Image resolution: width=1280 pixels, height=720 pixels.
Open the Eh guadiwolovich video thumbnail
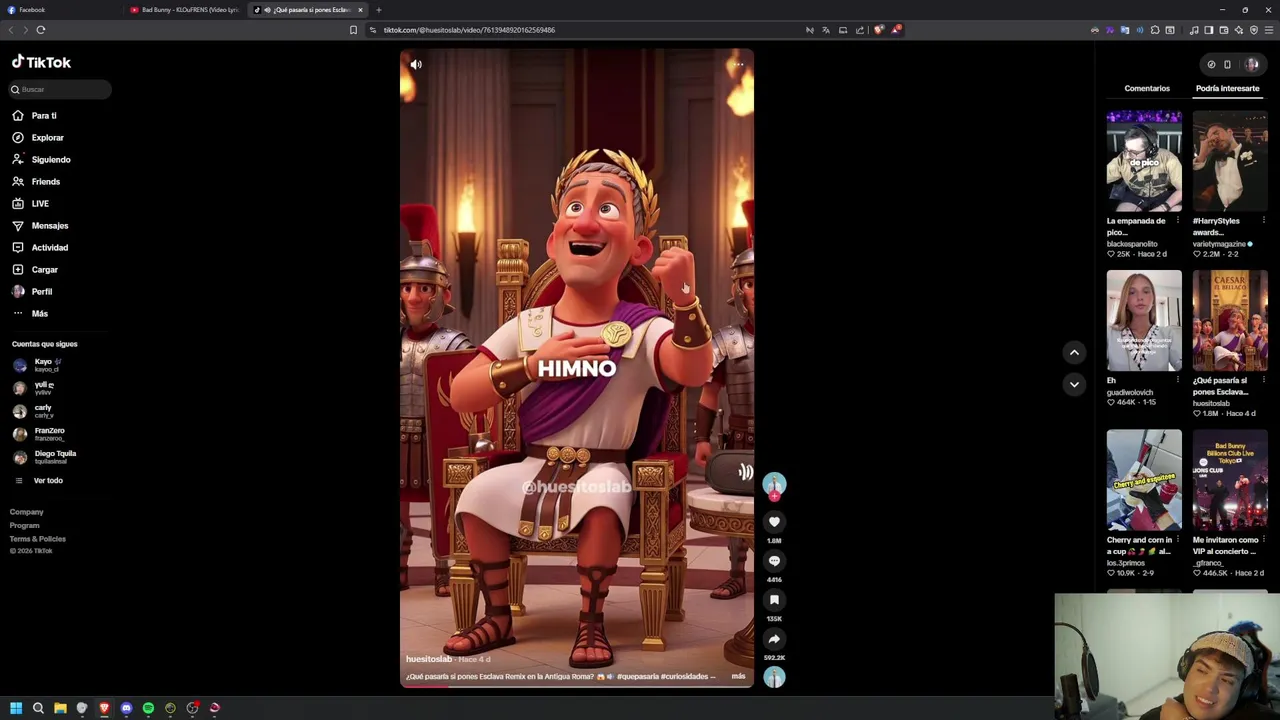click(x=1144, y=321)
